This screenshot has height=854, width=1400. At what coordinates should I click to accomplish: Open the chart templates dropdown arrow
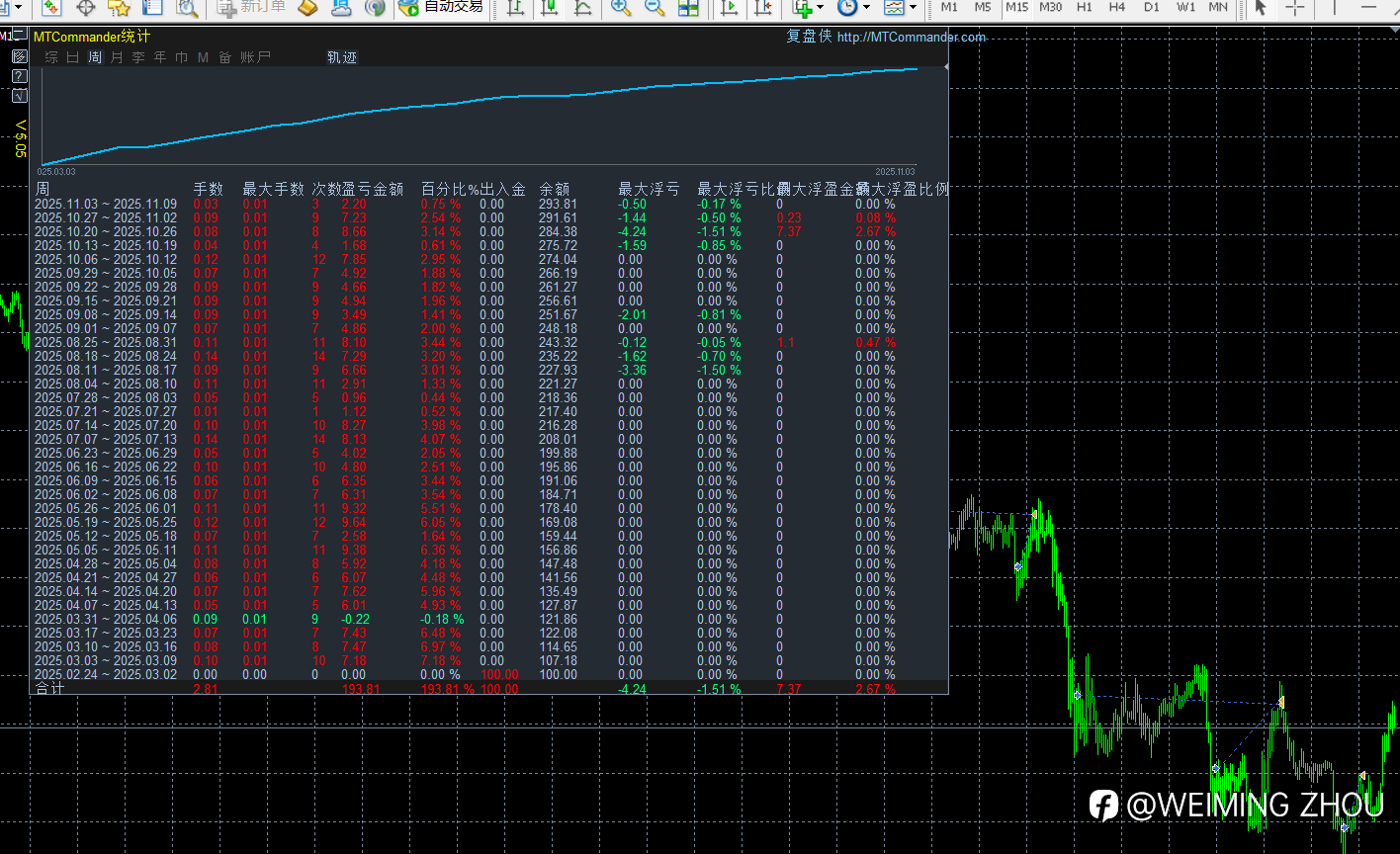click(913, 8)
